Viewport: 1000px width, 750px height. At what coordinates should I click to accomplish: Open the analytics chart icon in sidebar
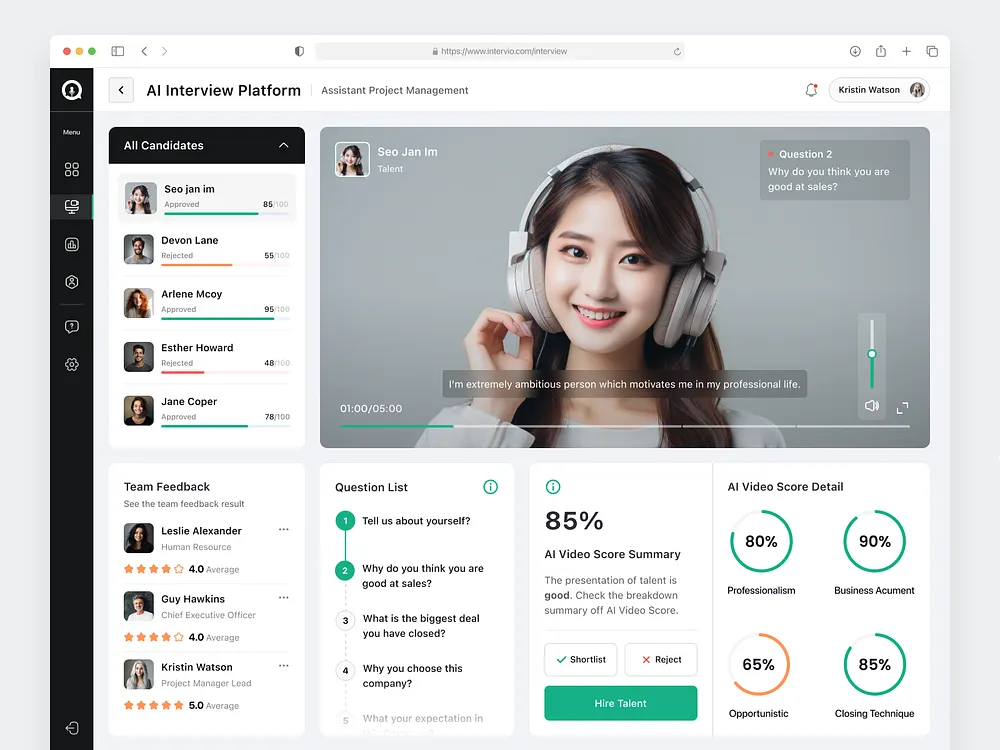coord(71,244)
